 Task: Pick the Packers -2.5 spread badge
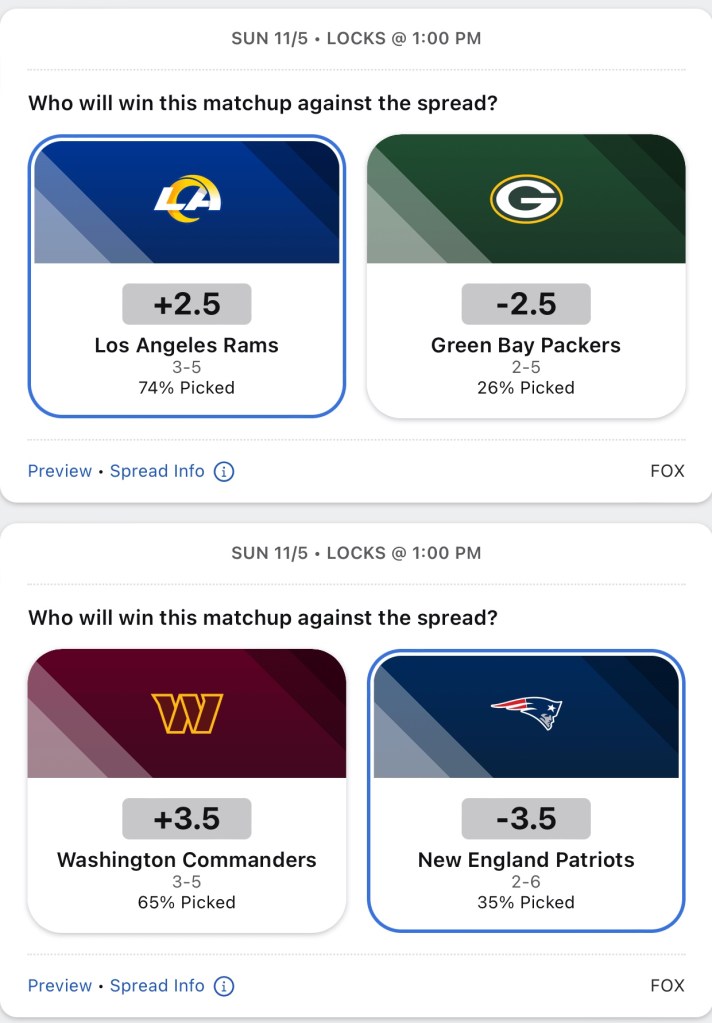pyautogui.click(x=526, y=304)
